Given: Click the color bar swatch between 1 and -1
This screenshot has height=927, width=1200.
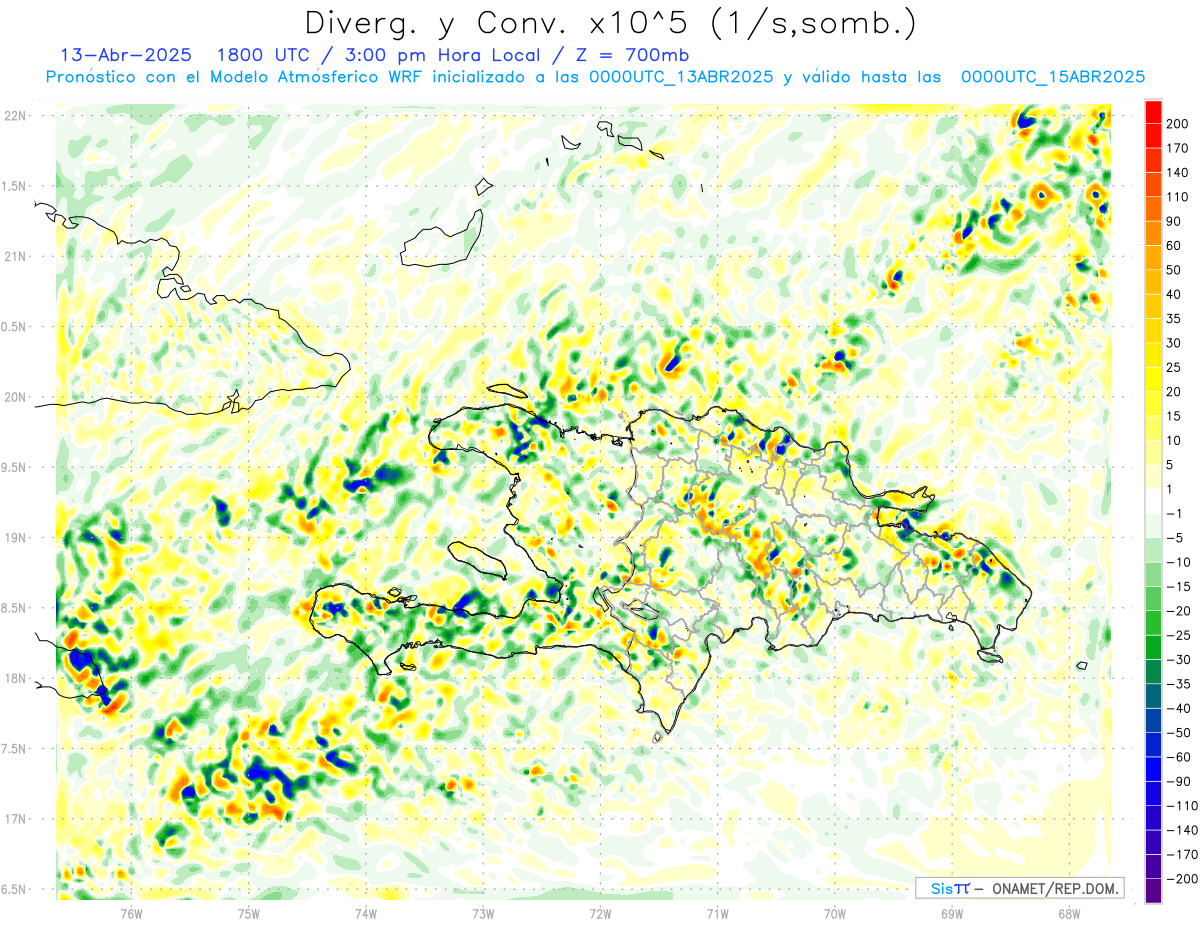Looking at the screenshot, I should (x=1153, y=501).
